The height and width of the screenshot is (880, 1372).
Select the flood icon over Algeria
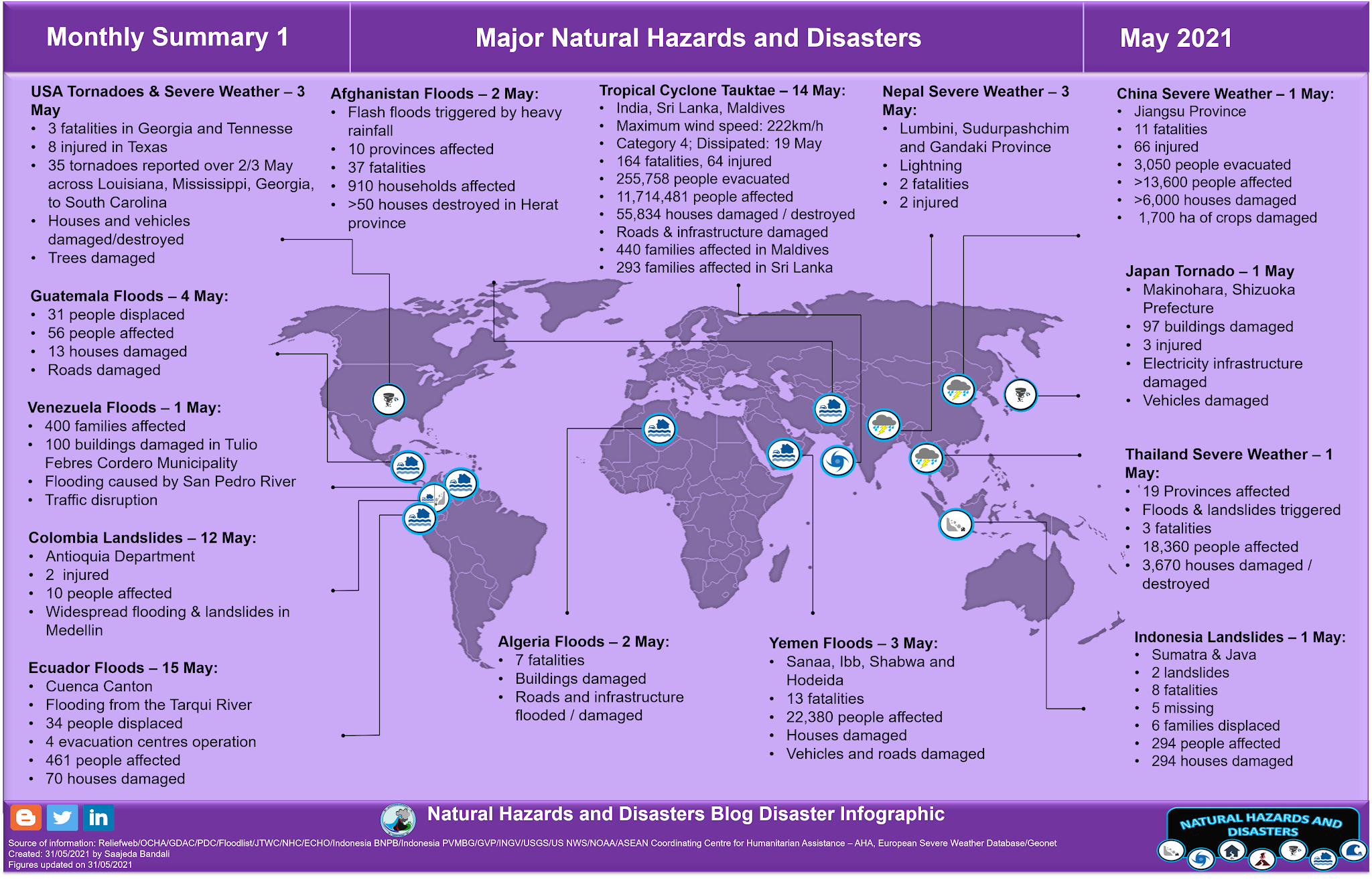[659, 429]
